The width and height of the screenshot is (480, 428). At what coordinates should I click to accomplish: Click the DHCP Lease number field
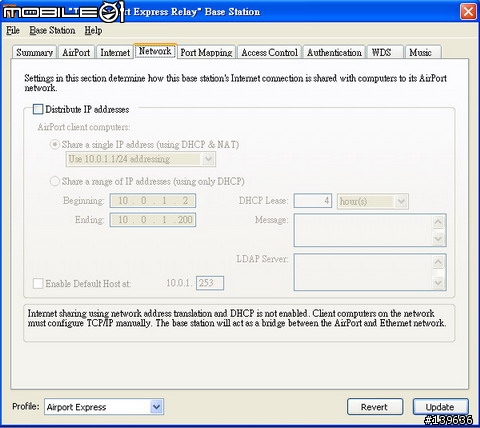click(x=313, y=201)
